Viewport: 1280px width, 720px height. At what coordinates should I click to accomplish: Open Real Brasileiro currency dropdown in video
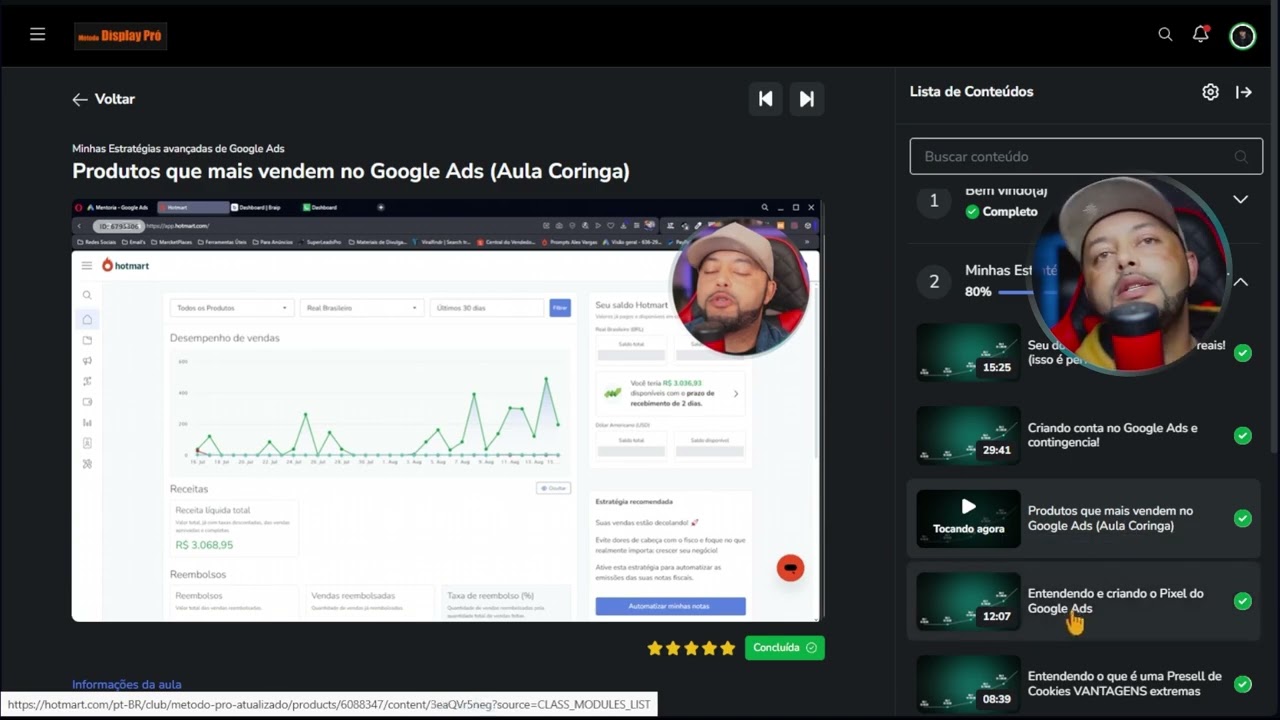tap(361, 308)
